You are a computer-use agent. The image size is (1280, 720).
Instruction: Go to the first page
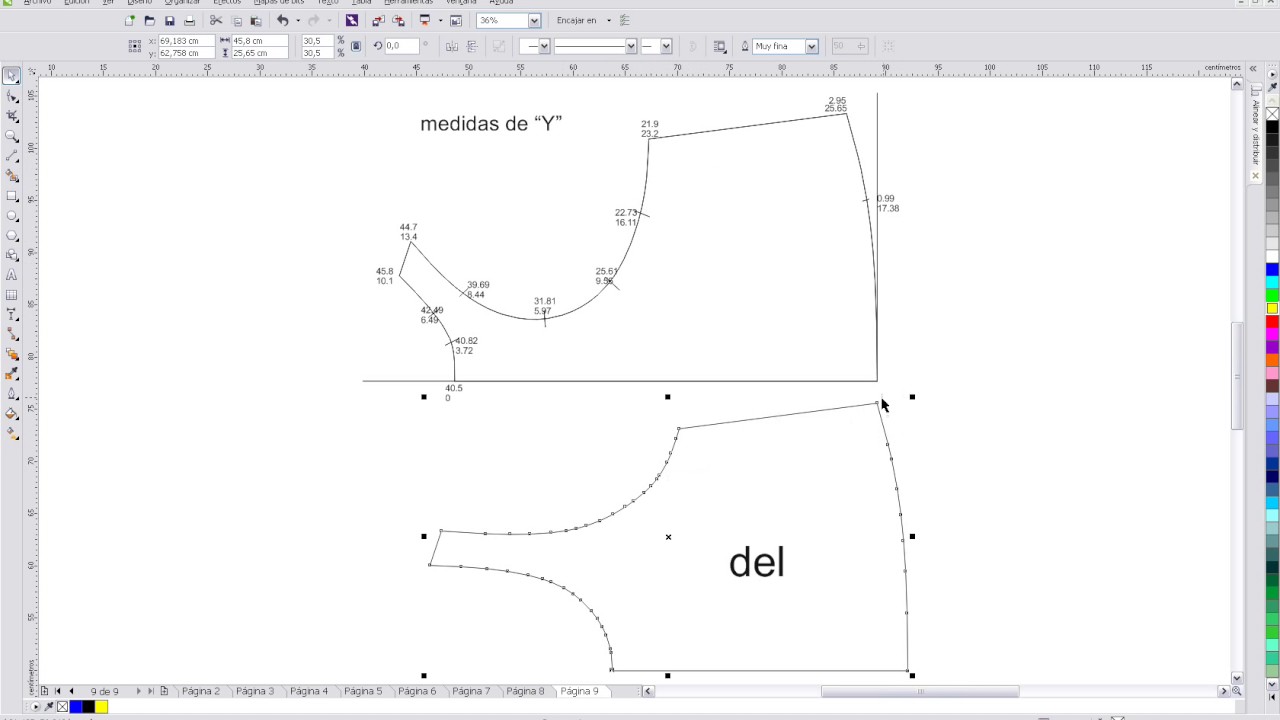(x=57, y=691)
